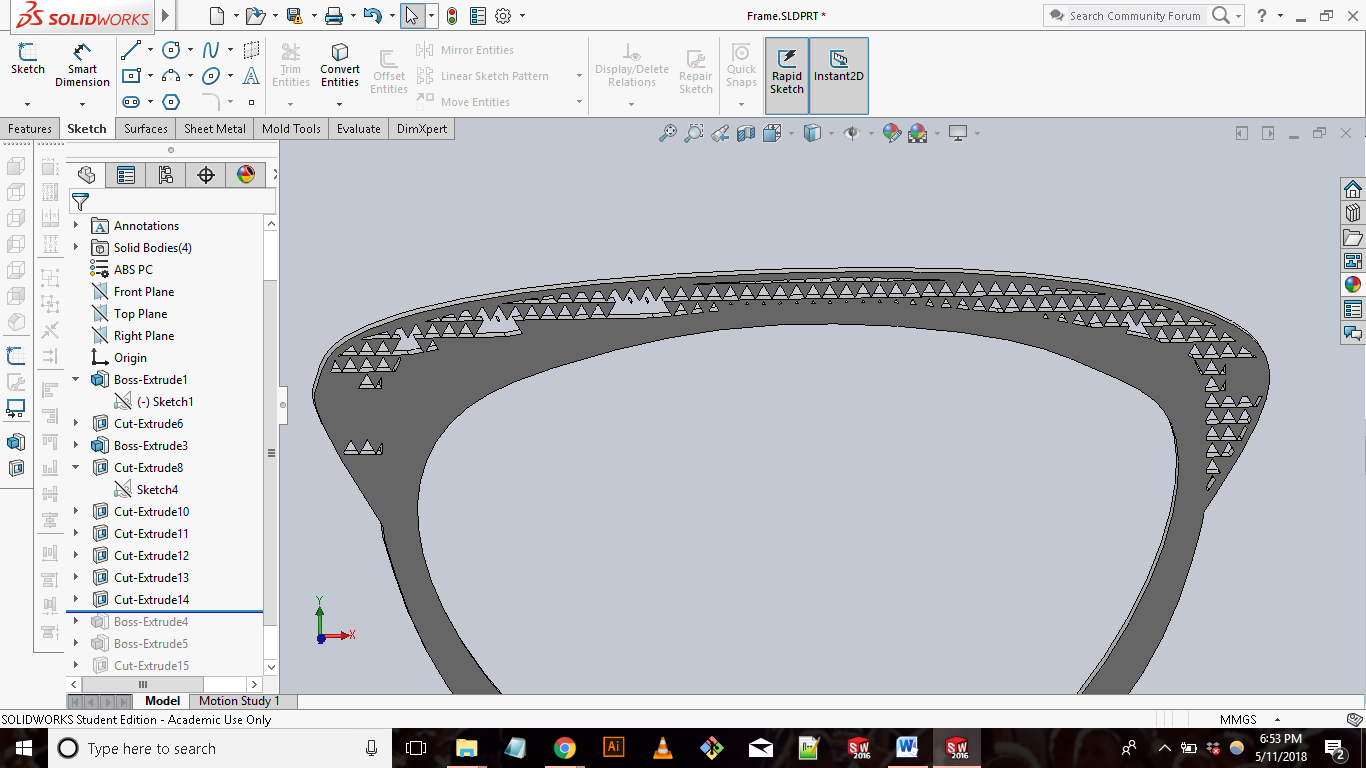
Task: Click the Convert Entities tool
Action: (x=340, y=65)
